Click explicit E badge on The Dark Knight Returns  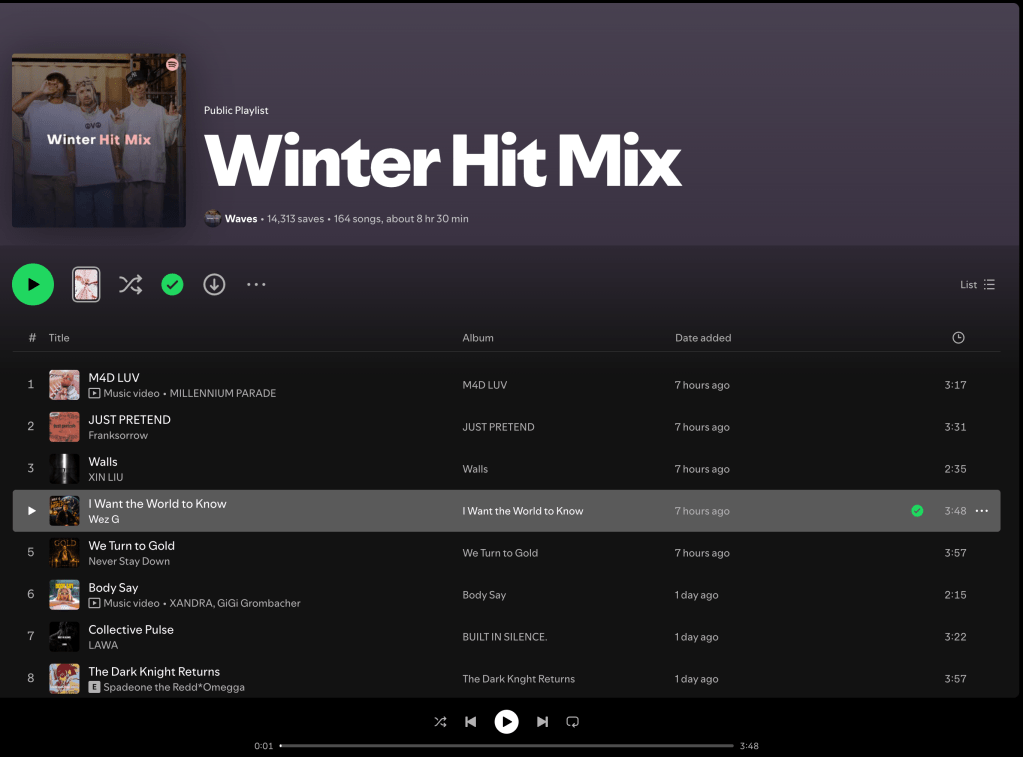[95, 687]
